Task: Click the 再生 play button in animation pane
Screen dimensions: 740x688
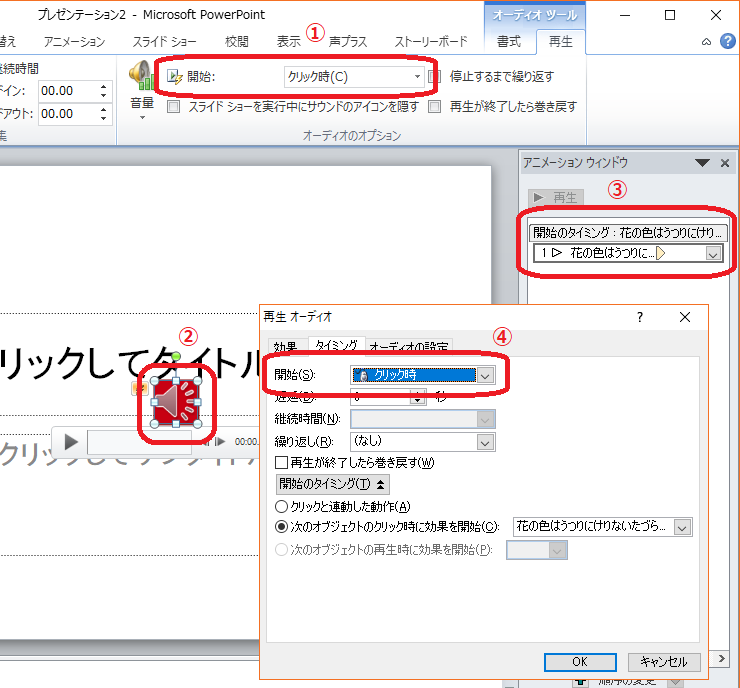Action: coord(556,197)
